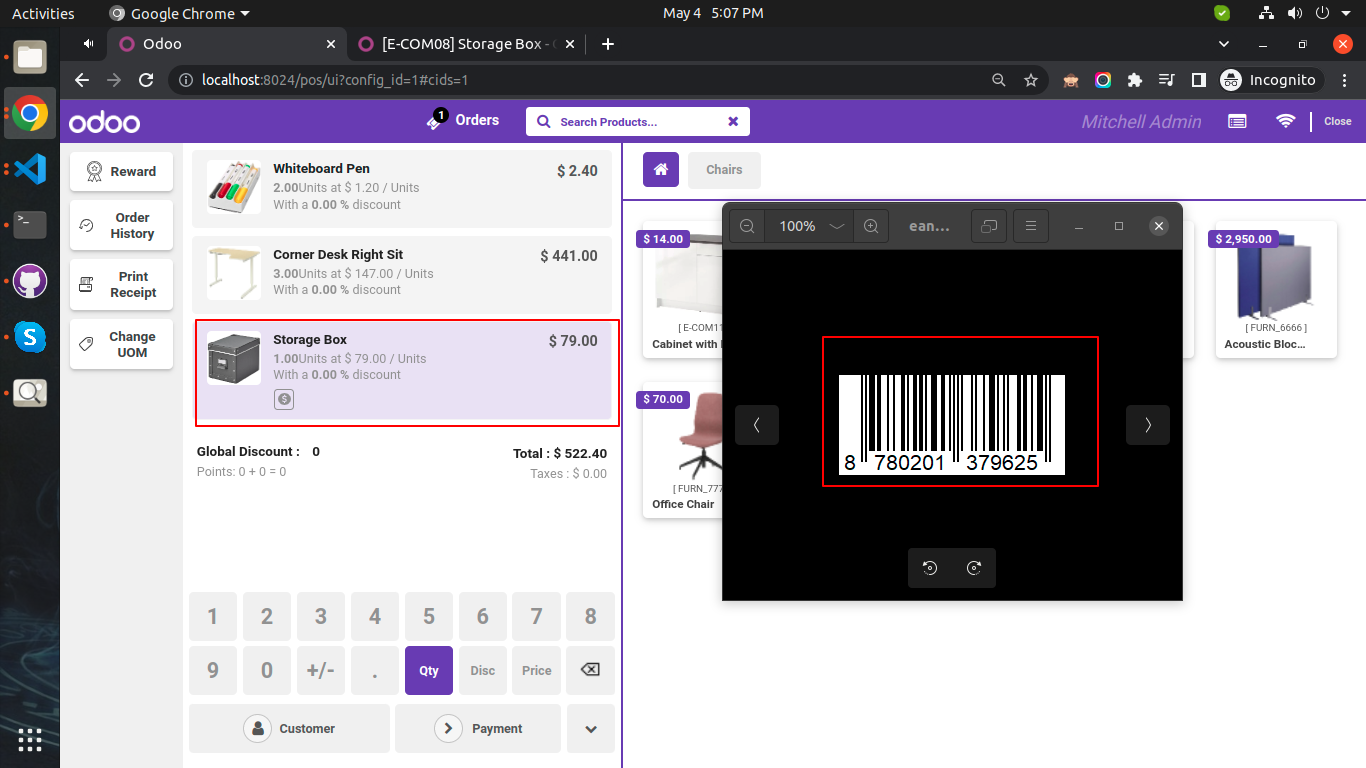Switch numpad to Qty mode
This screenshot has width=1366, height=768.
click(x=429, y=670)
